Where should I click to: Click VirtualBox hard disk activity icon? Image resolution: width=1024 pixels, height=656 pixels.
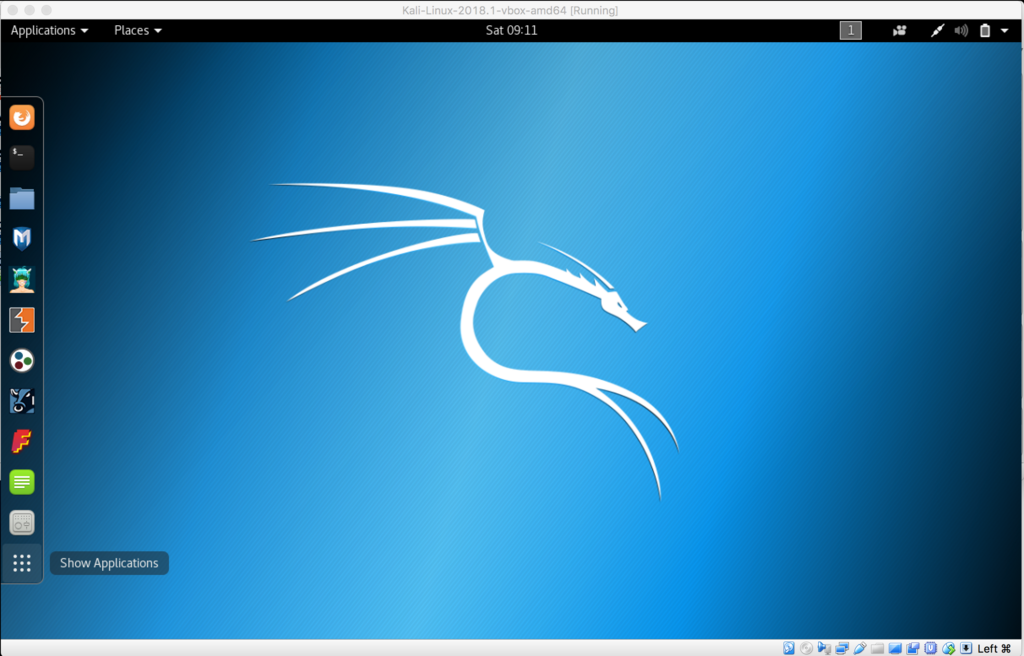(x=789, y=648)
